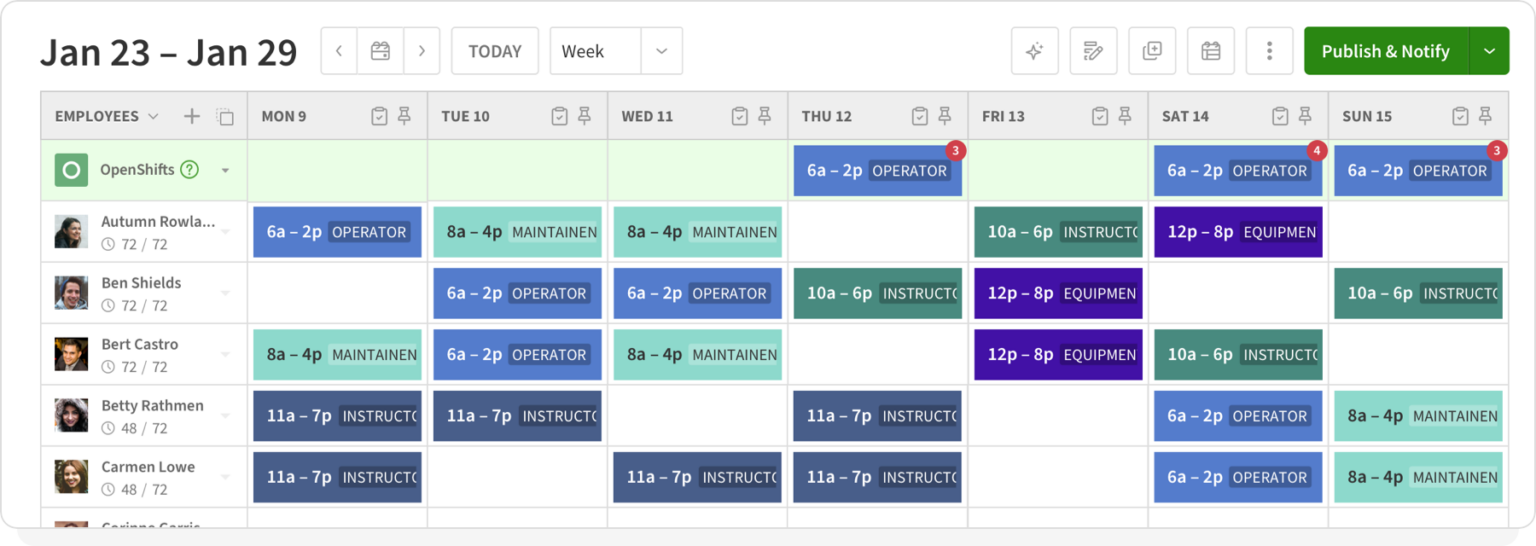Add an employee with the plus icon
The height and width of the screenshot is (546, 1536).
click(x=192, y=116)
